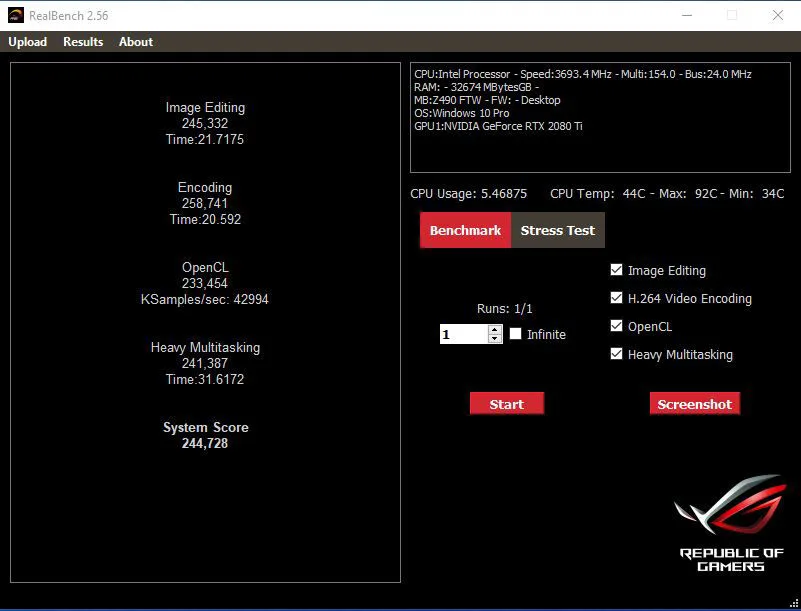Decrease the run count with down arrow
Viewport: 801px width, 611px height.
[x=494, y=339]
